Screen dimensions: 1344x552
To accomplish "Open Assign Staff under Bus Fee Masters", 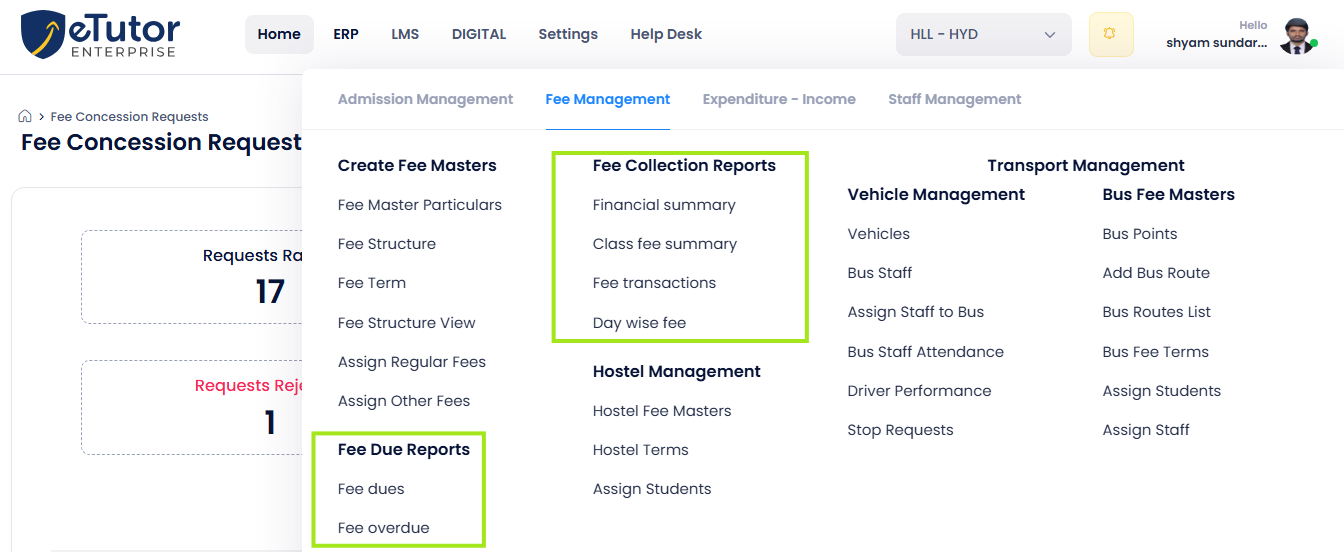I will coord(1146,430).
